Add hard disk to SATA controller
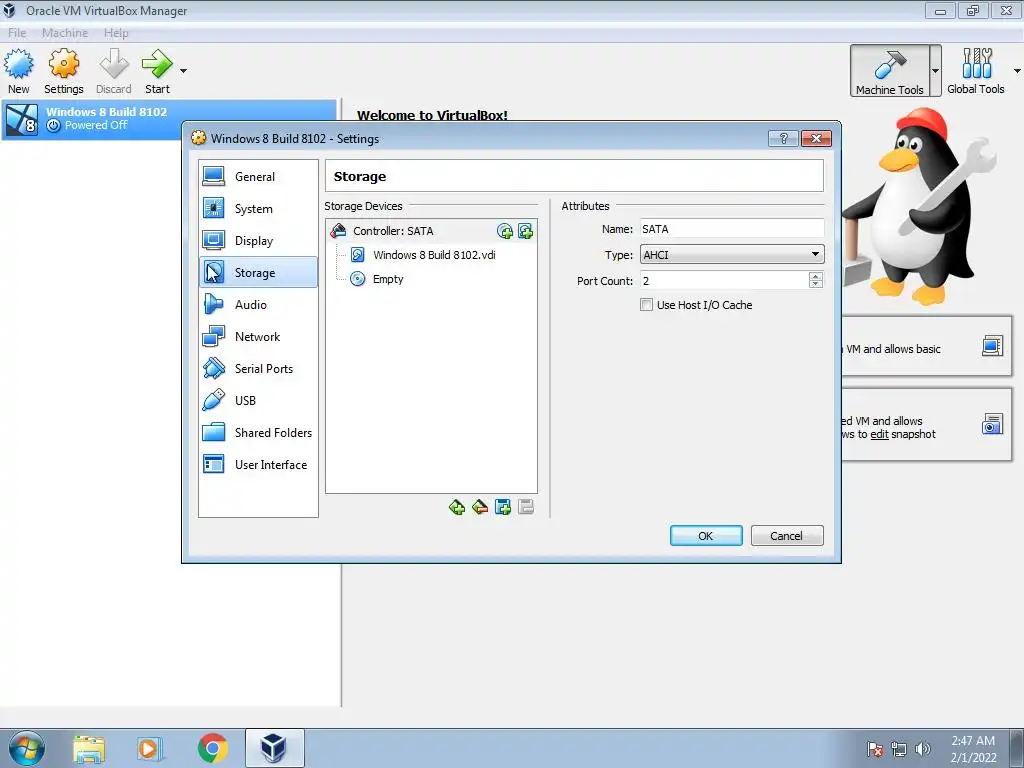1024x768 pixels. click(525, 231)
